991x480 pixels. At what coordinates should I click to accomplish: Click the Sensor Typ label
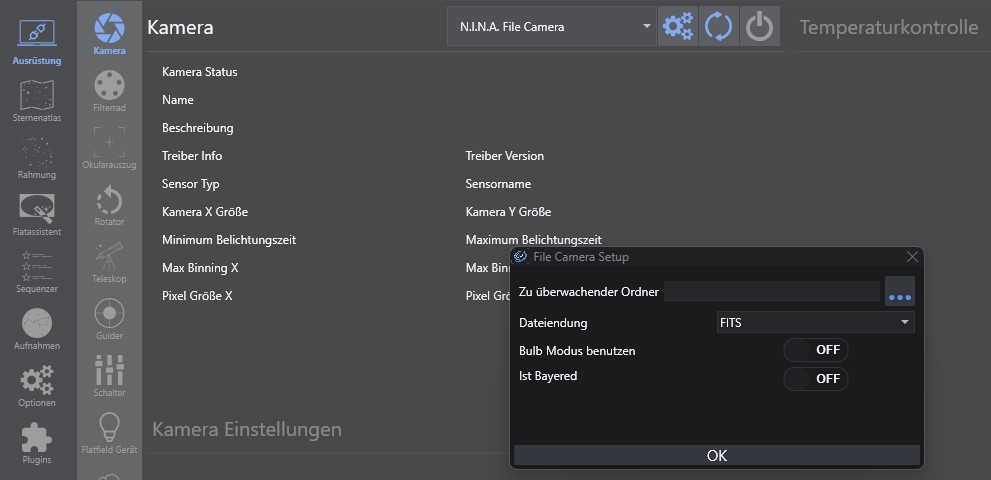click(x=190, y=185)
